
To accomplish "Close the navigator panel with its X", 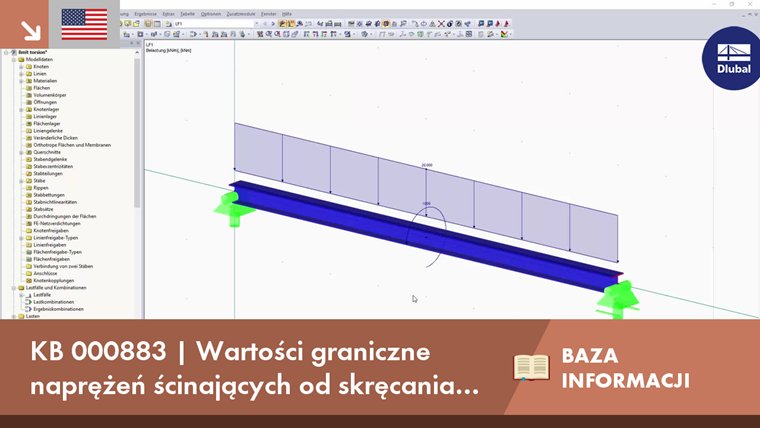I will 138,43.
